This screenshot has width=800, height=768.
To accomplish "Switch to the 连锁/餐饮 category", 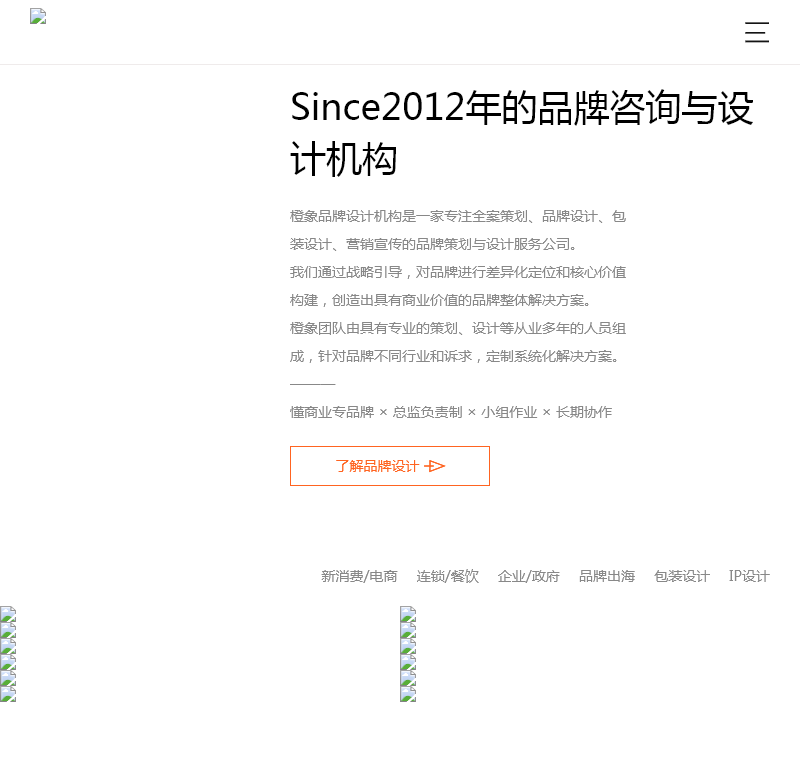I will pyautogui.click(x=447, y=576).
